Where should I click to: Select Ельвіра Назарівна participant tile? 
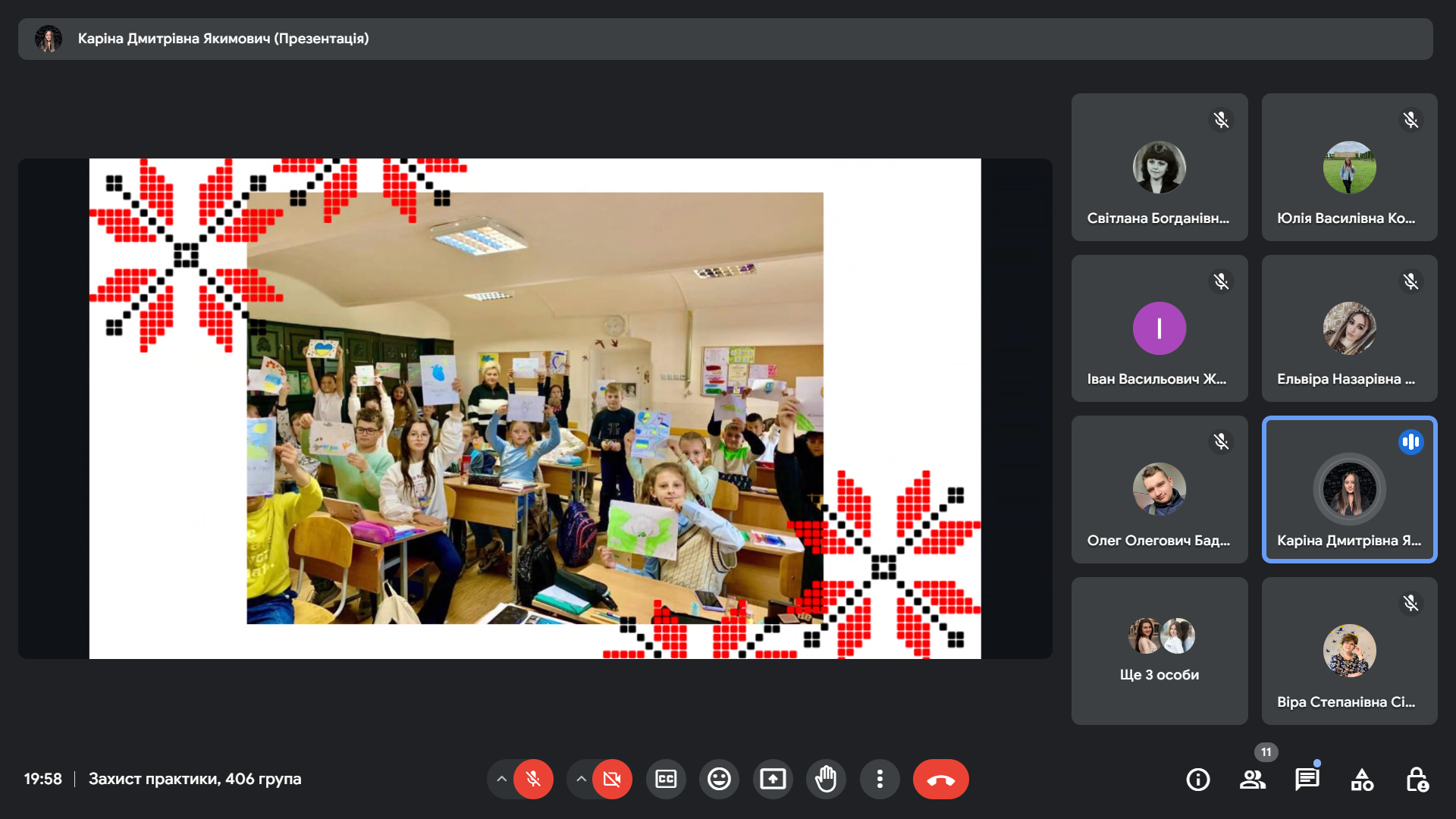1349,328
